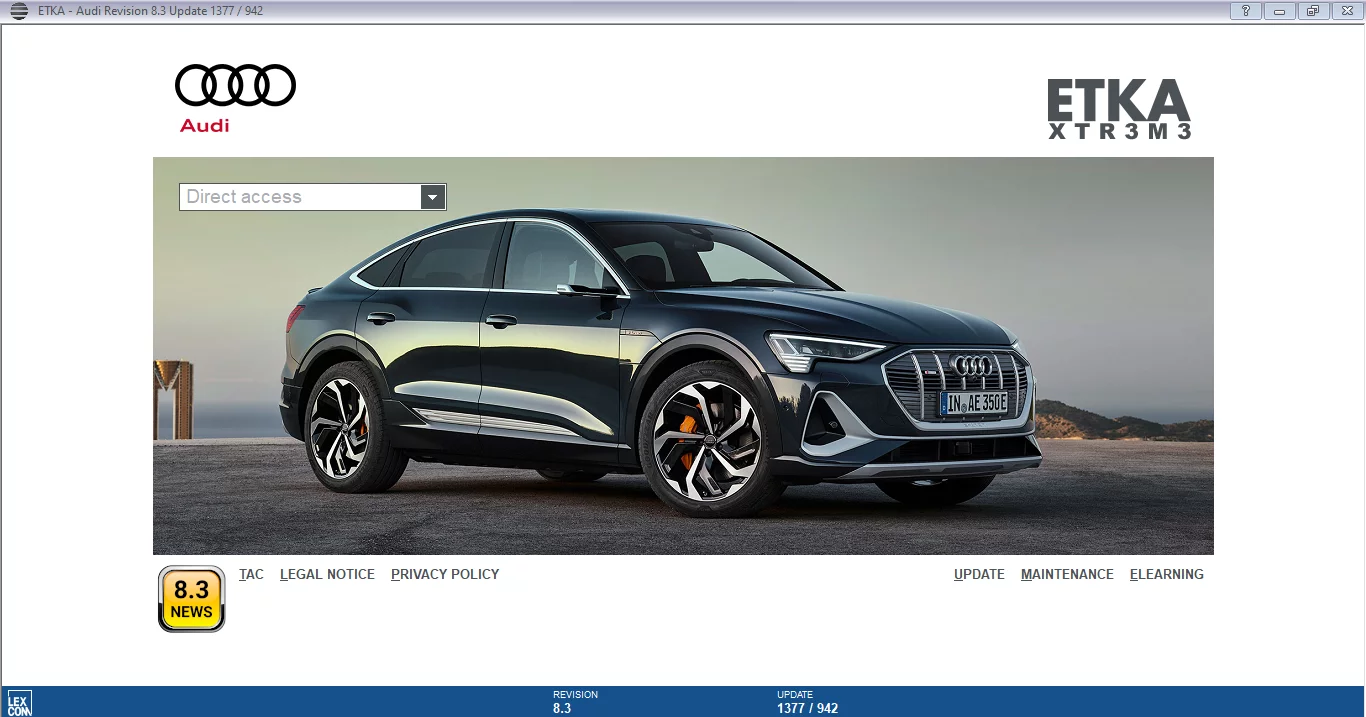Select the Update menu link
The width and height of the screenshot is (1366, 717).
coord(979,574)
